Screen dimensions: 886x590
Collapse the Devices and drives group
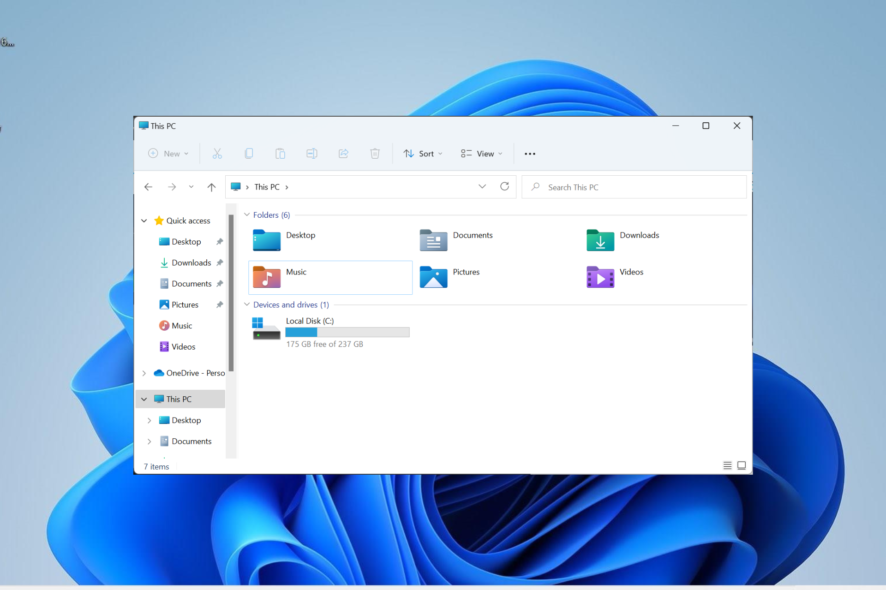[x=246, y=305]
